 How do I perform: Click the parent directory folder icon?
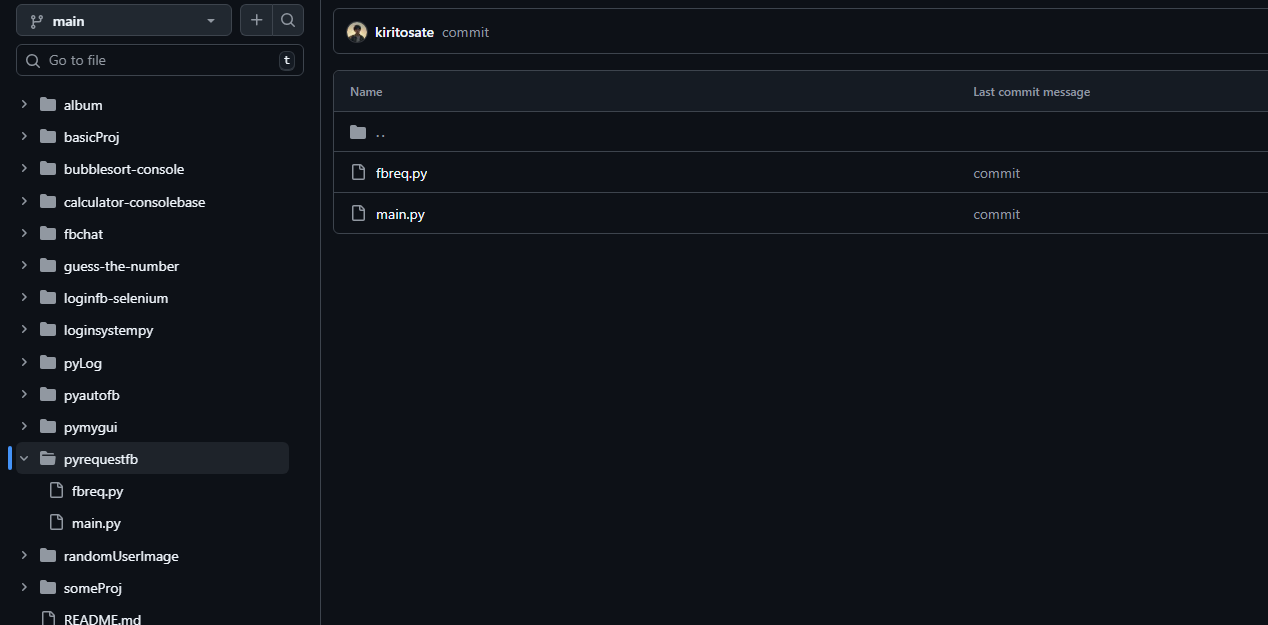click(359, 132)
